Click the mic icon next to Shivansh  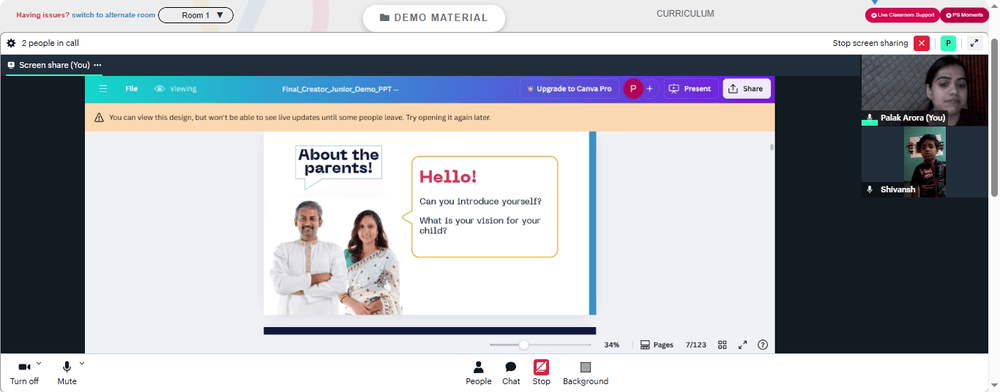[869, 189]
